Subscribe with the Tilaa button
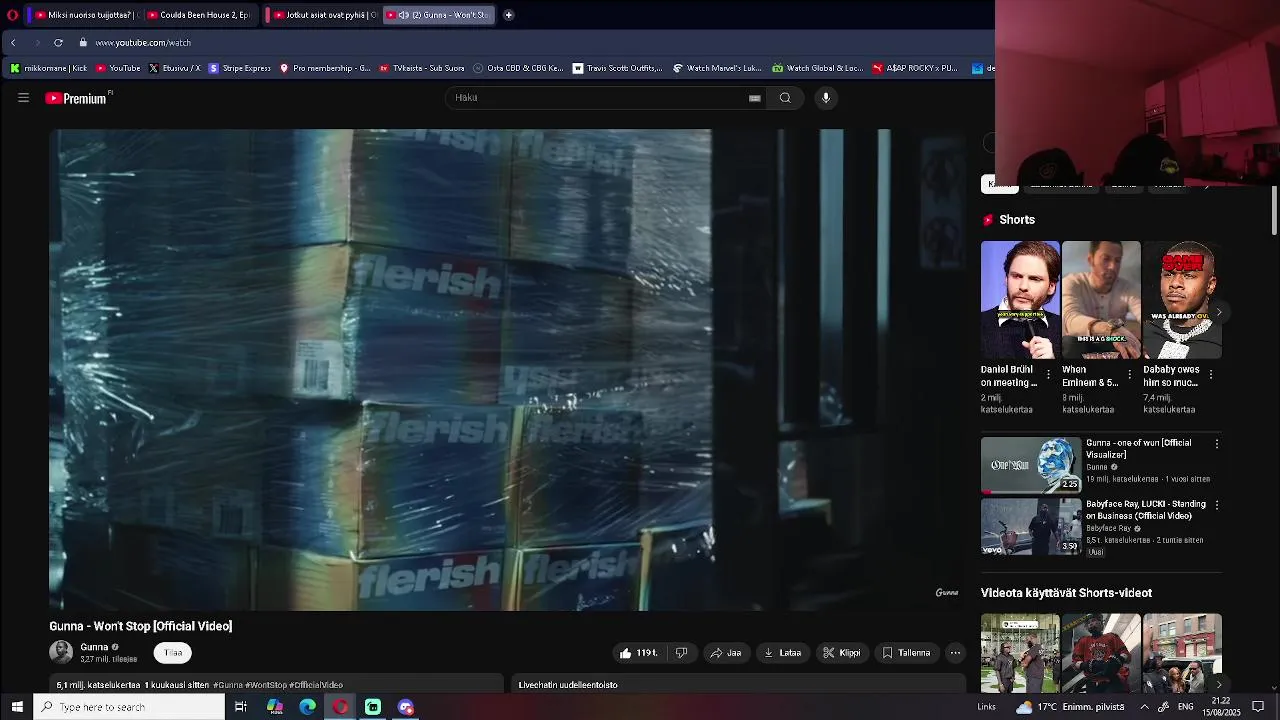Screen dimensions: 1280x720 173,653
